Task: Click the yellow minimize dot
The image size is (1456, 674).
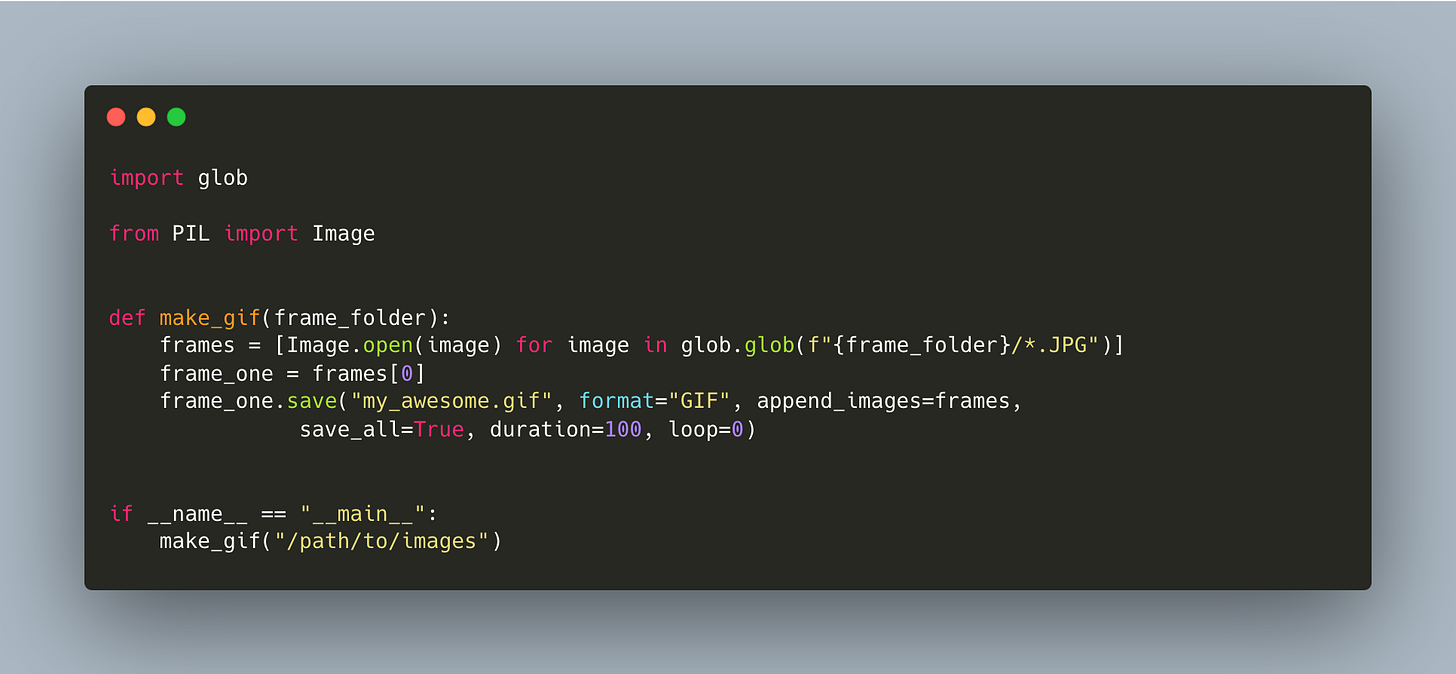Action: (146, 117)
